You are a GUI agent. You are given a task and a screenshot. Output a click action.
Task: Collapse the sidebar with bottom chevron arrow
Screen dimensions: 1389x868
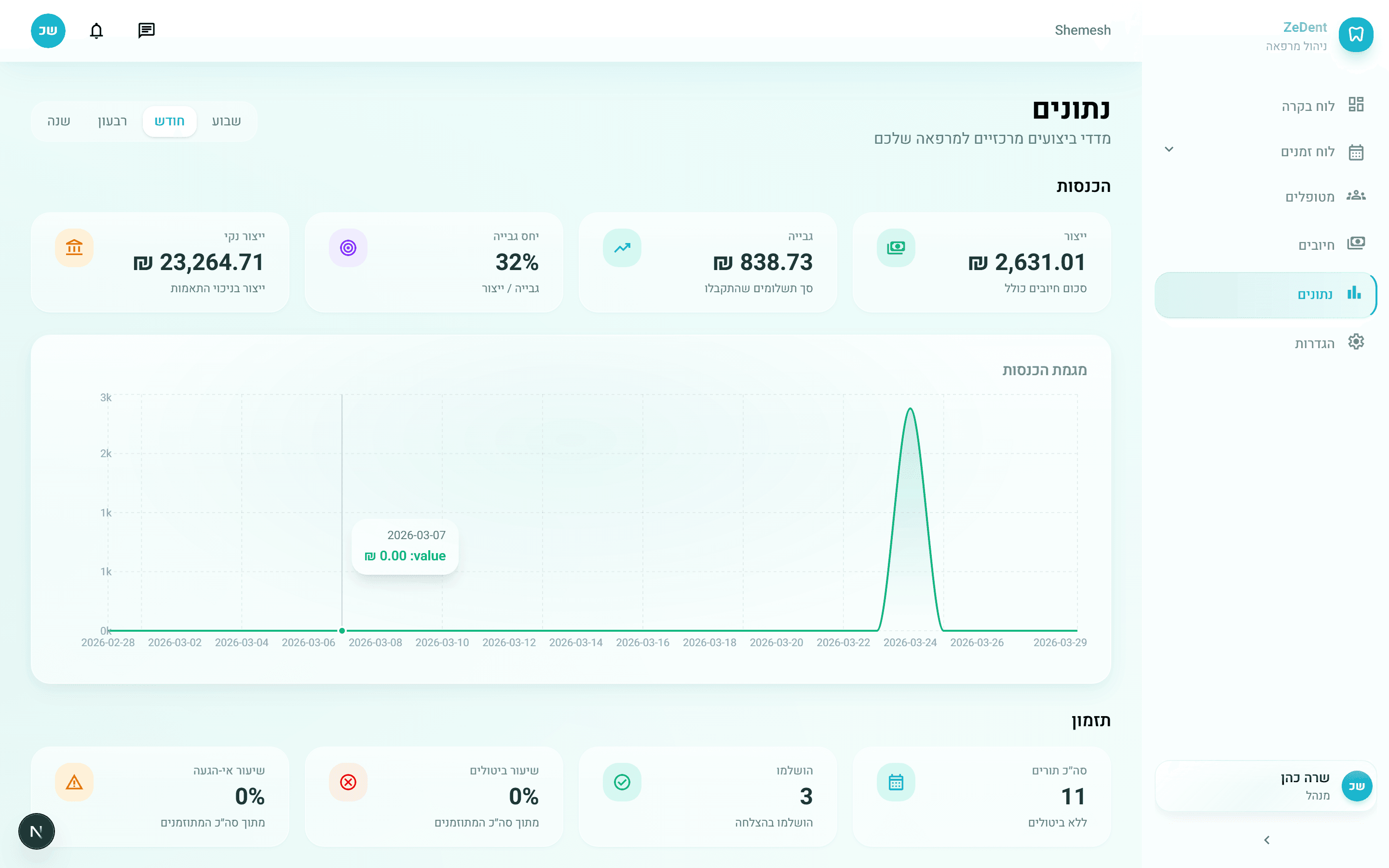(x=1267, y=840)
